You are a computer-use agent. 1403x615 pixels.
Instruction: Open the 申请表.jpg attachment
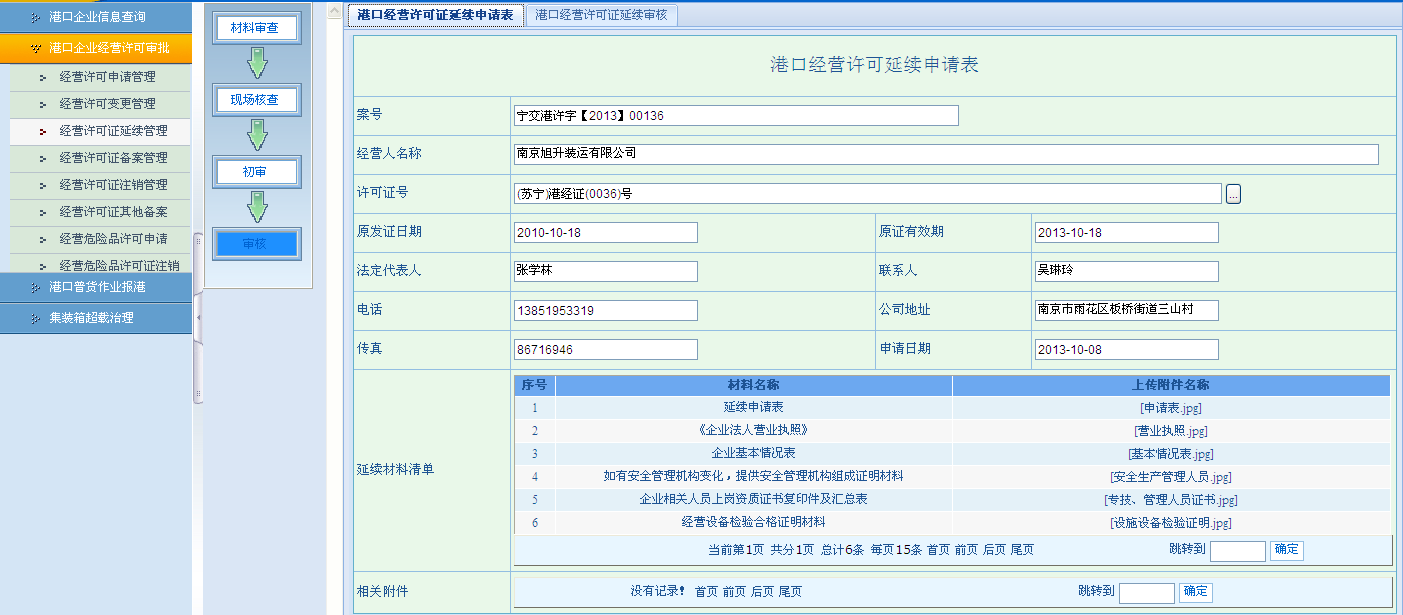tap(1170, 408)
